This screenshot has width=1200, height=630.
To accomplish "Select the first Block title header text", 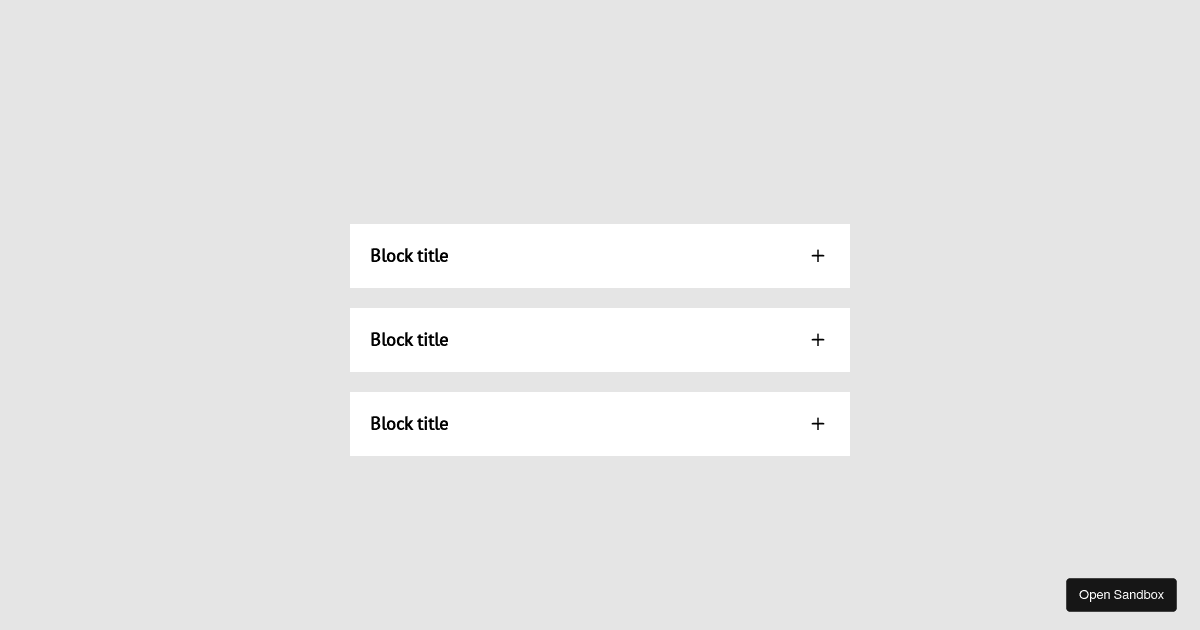I will click(409, 256).
